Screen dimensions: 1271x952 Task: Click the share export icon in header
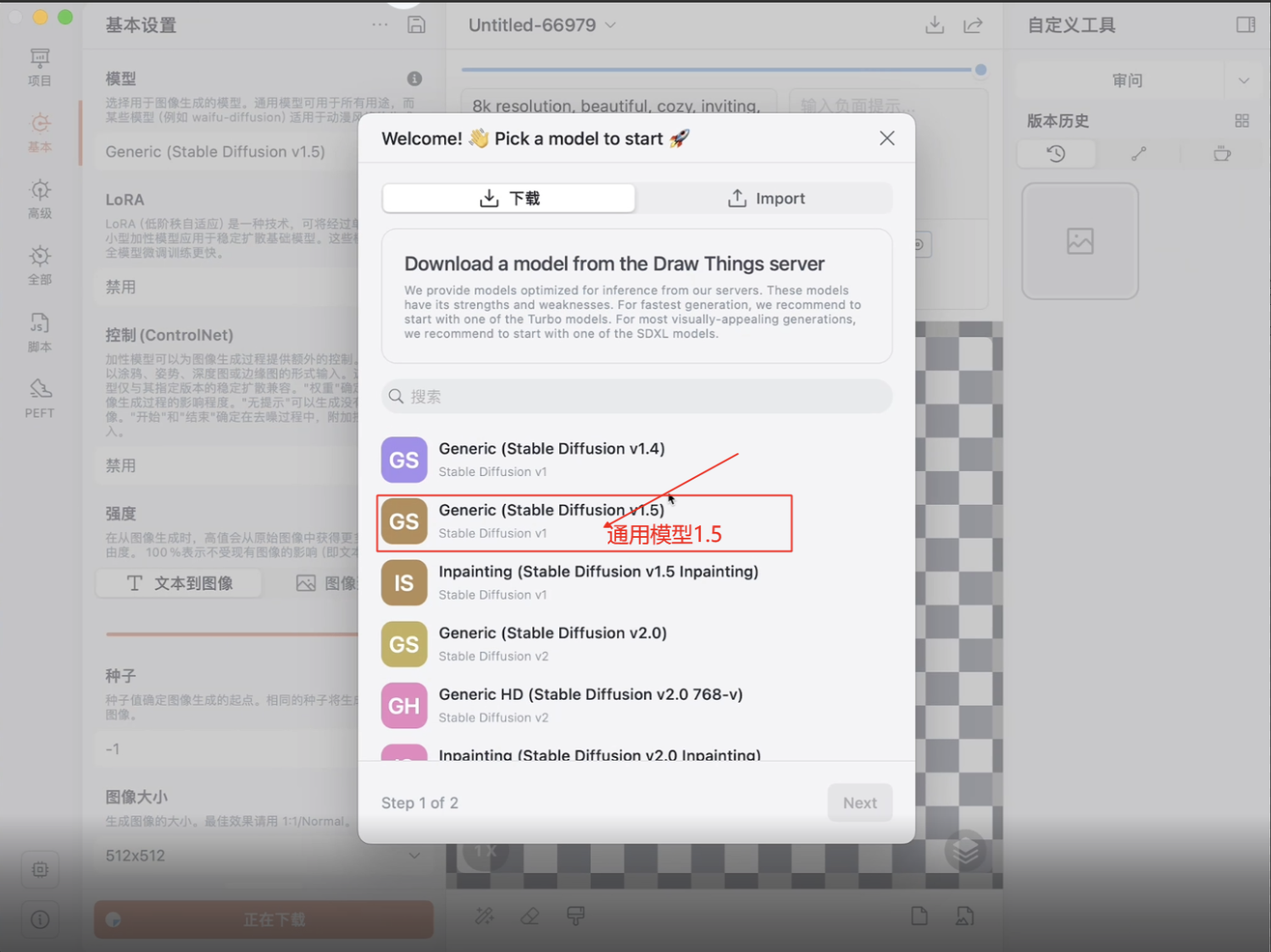(x=973, y=25)
